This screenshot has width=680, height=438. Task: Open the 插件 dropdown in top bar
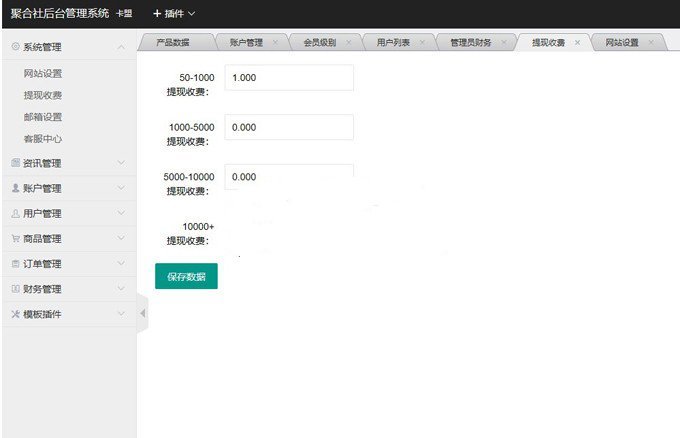[x=174, y=13]
